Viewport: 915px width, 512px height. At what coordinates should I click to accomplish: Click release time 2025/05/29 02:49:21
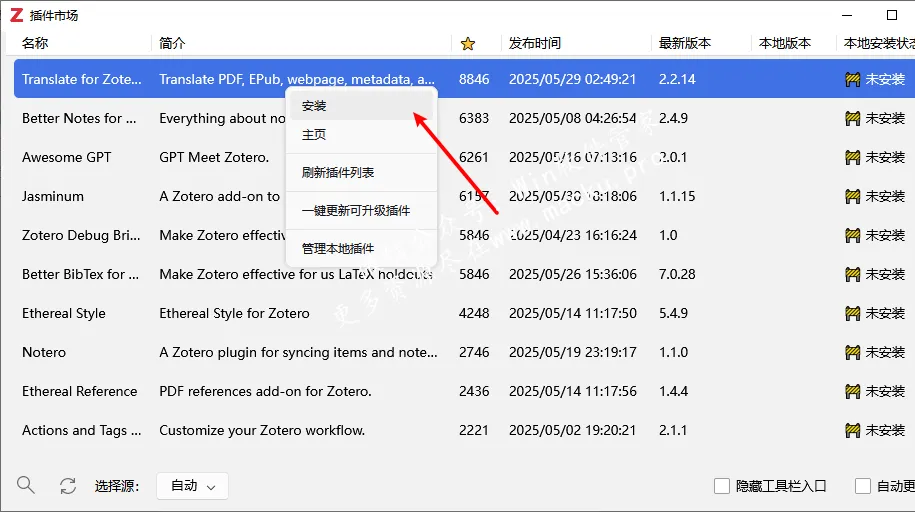(572, 79)
